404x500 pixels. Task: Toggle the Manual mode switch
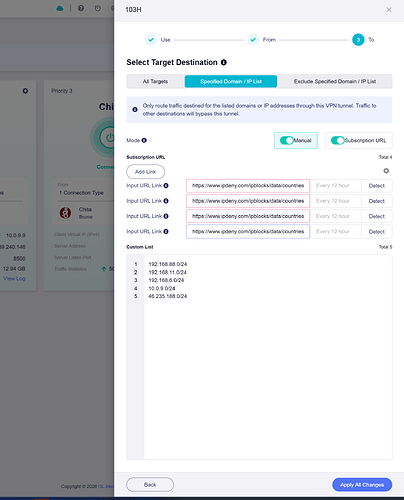coord(287,140)
